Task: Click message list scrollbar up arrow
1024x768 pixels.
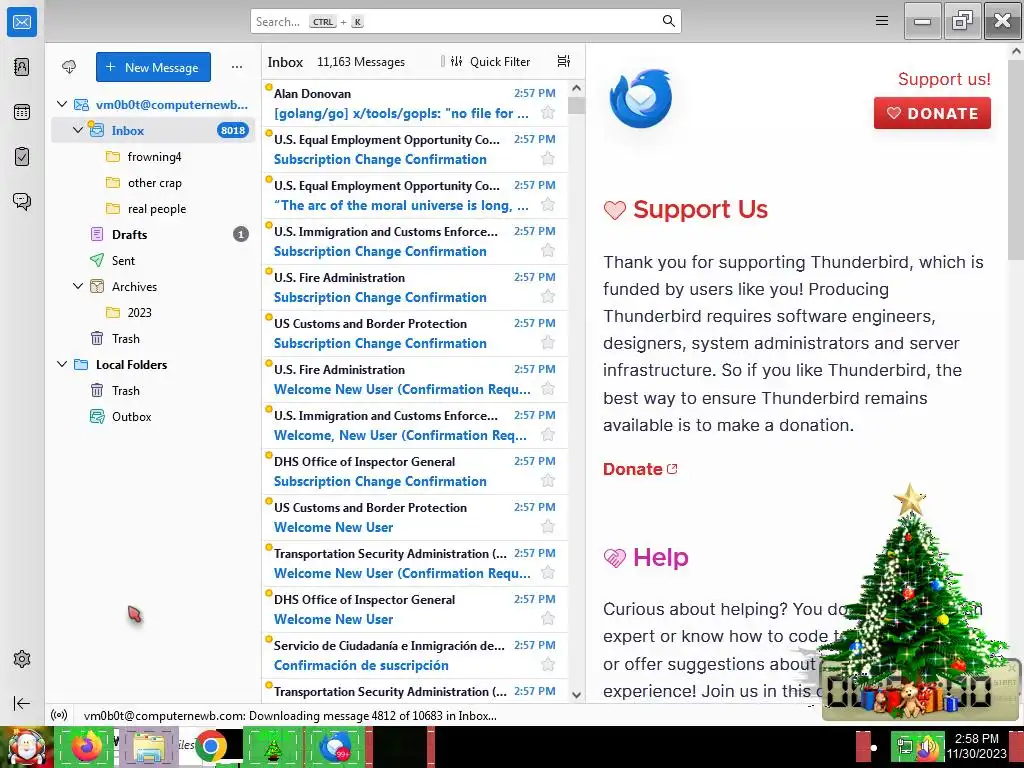Action: tap(576, 88)
